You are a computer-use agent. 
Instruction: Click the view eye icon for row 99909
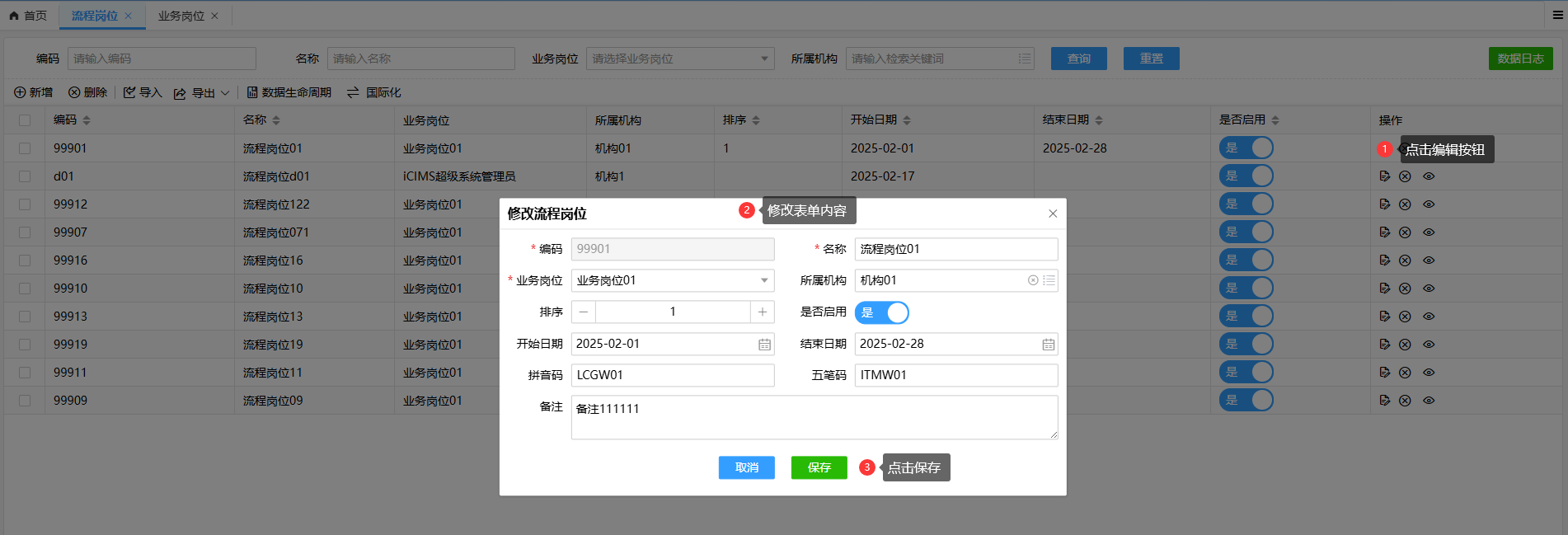(1429, 401)
